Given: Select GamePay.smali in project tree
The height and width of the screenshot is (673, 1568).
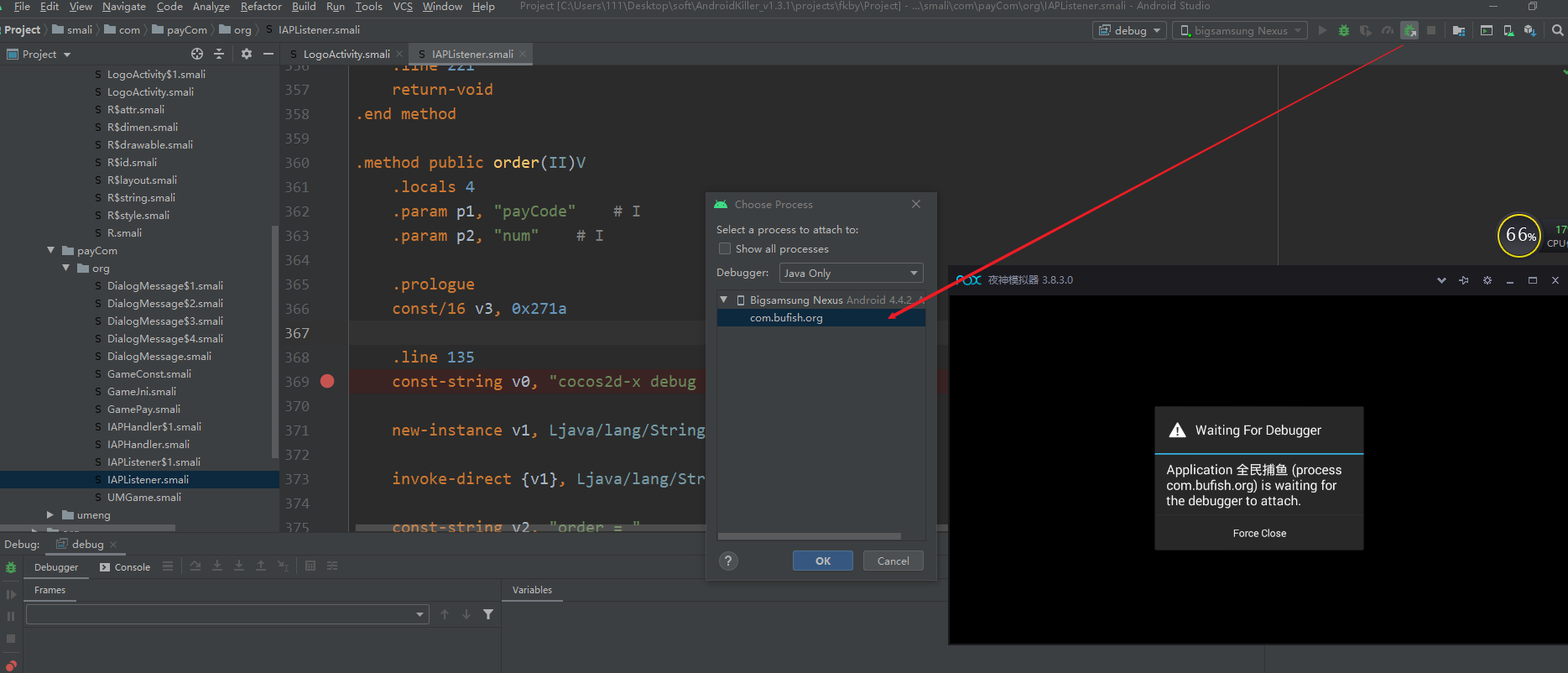Looking at the screenshot, I should (x=143, y=409).
